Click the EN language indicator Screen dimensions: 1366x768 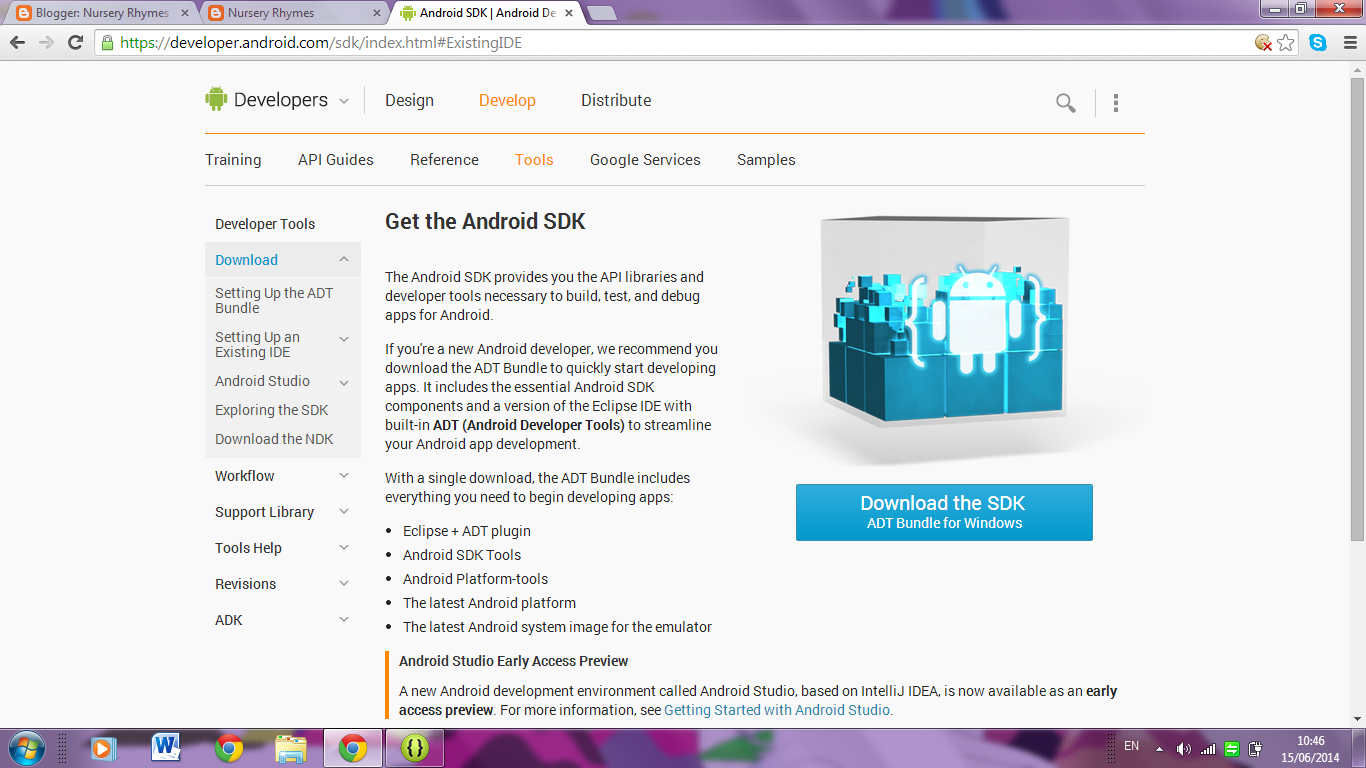tap(1132, 746)
